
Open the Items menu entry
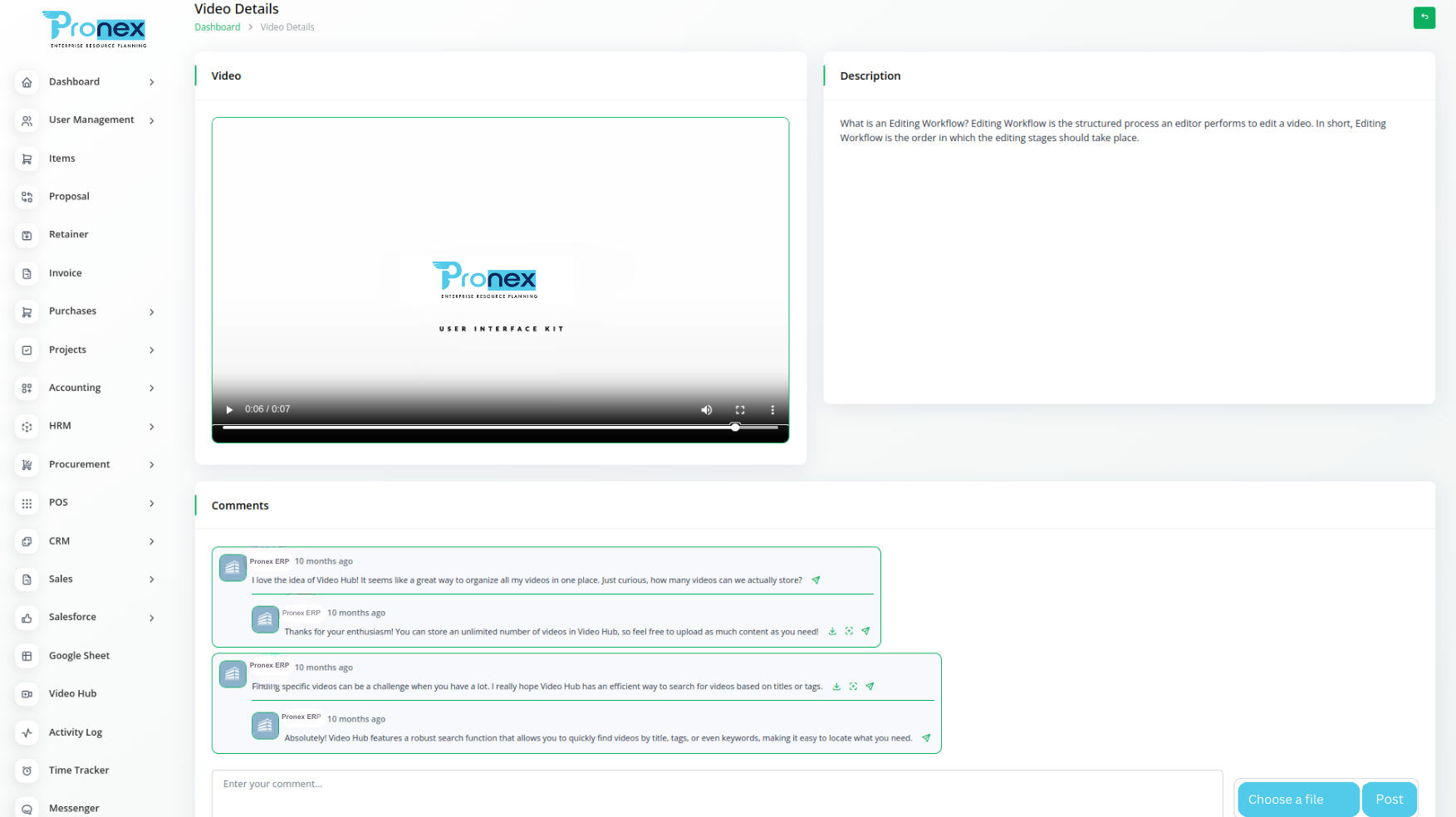click(62, 159)
